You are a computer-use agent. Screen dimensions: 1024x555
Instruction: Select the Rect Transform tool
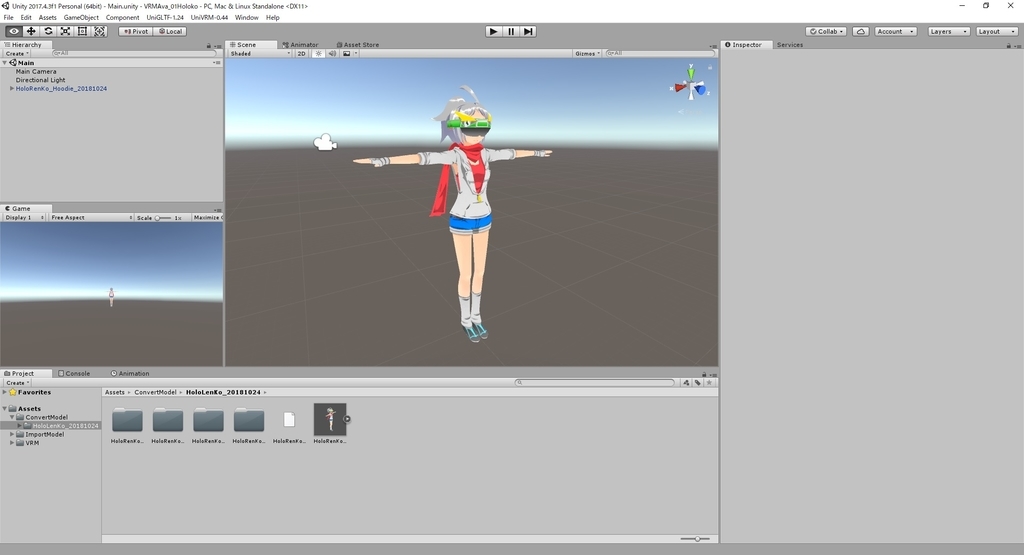coord(82,31)
